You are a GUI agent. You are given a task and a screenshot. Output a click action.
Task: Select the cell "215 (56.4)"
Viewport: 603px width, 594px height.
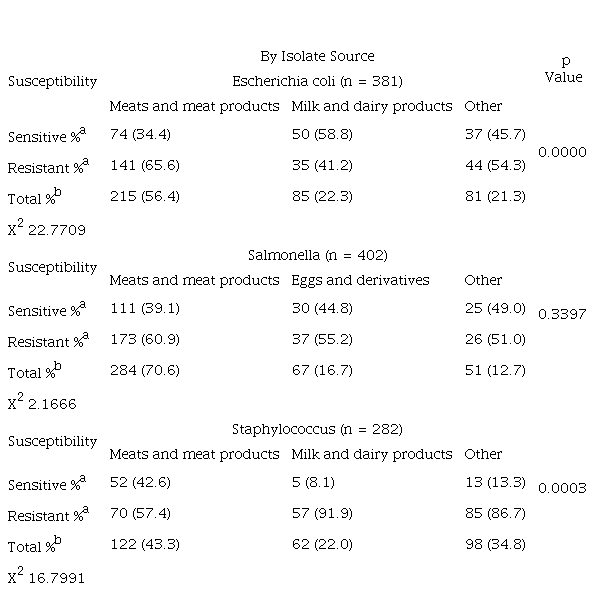[x=144, y=196]
